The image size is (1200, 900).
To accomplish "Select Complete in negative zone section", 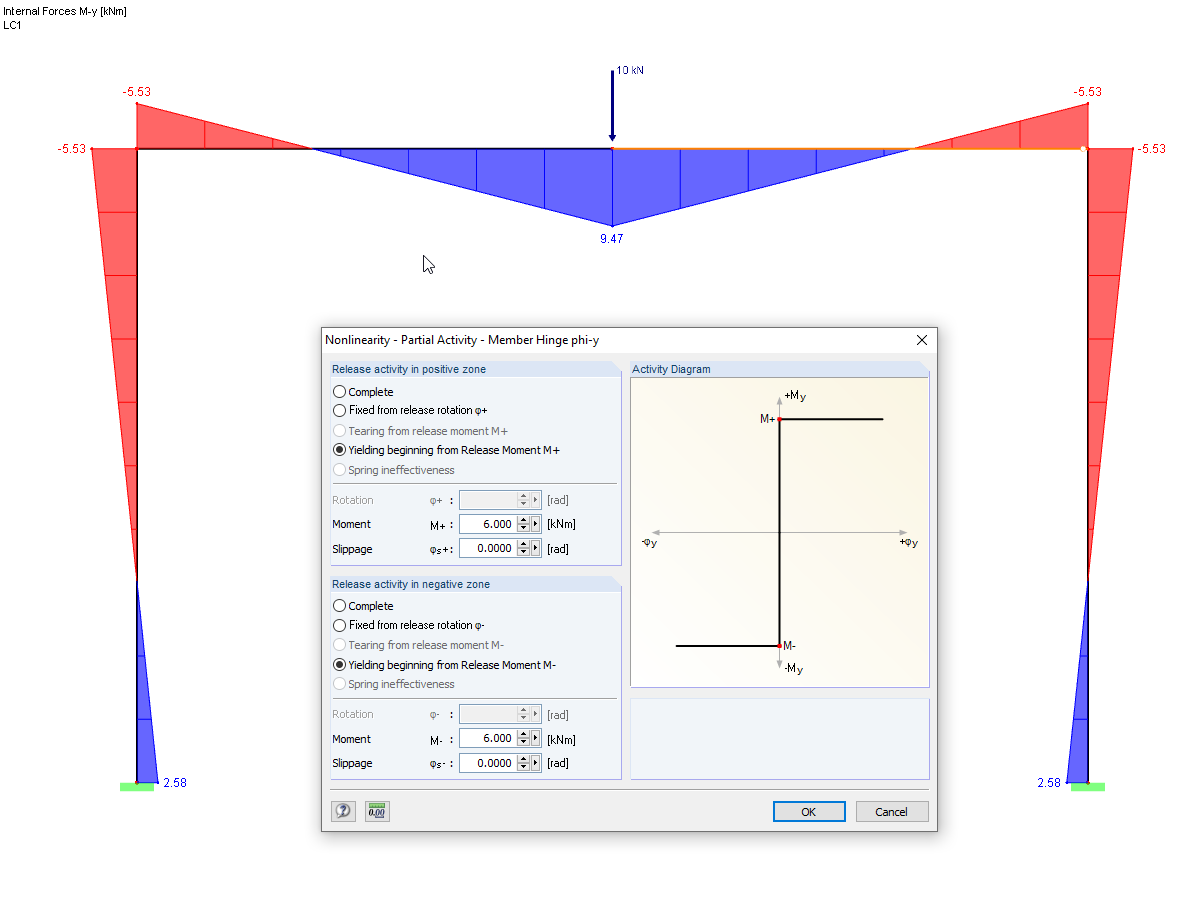I will point(339,605).
